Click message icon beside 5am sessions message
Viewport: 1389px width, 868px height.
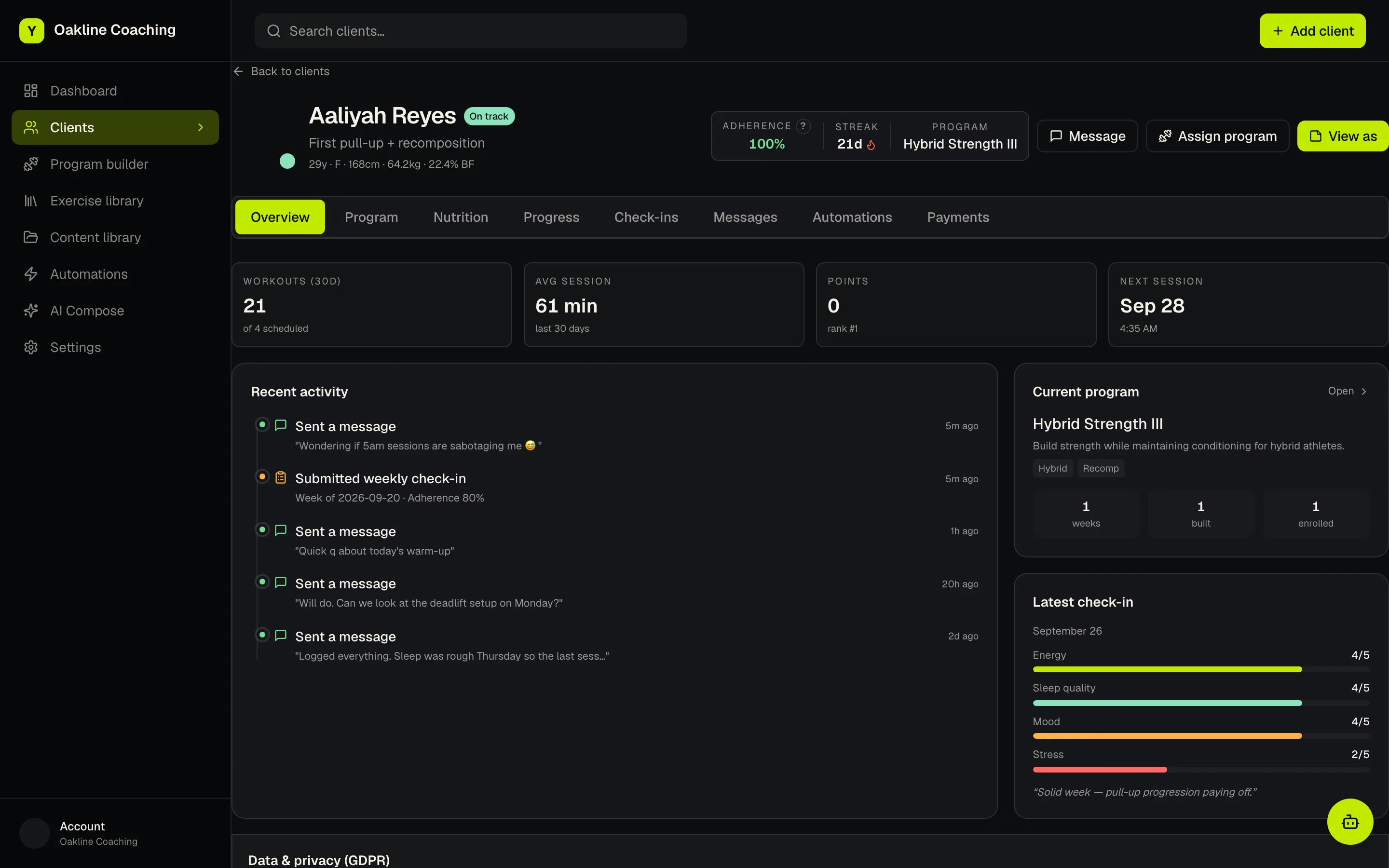pos(281,425)
